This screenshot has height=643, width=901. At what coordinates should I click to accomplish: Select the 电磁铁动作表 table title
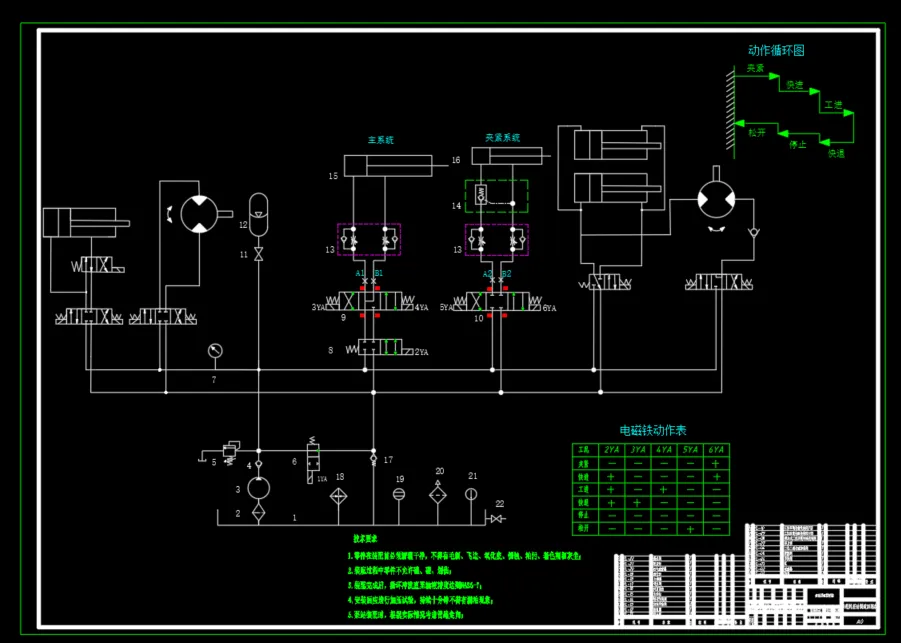[x=653, y=430]
